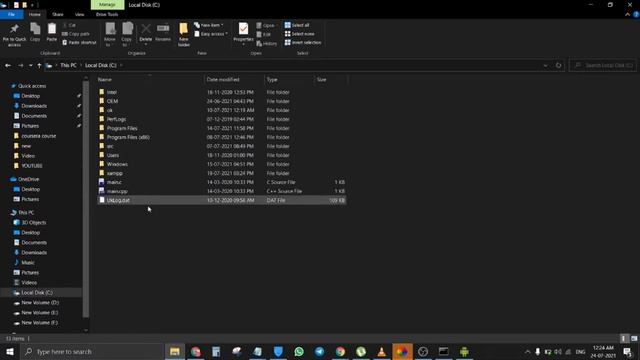Open YOUTUBE folder in sidebar
The height and width of the screenshot is (360, 640).
click(x=31, y=166)
